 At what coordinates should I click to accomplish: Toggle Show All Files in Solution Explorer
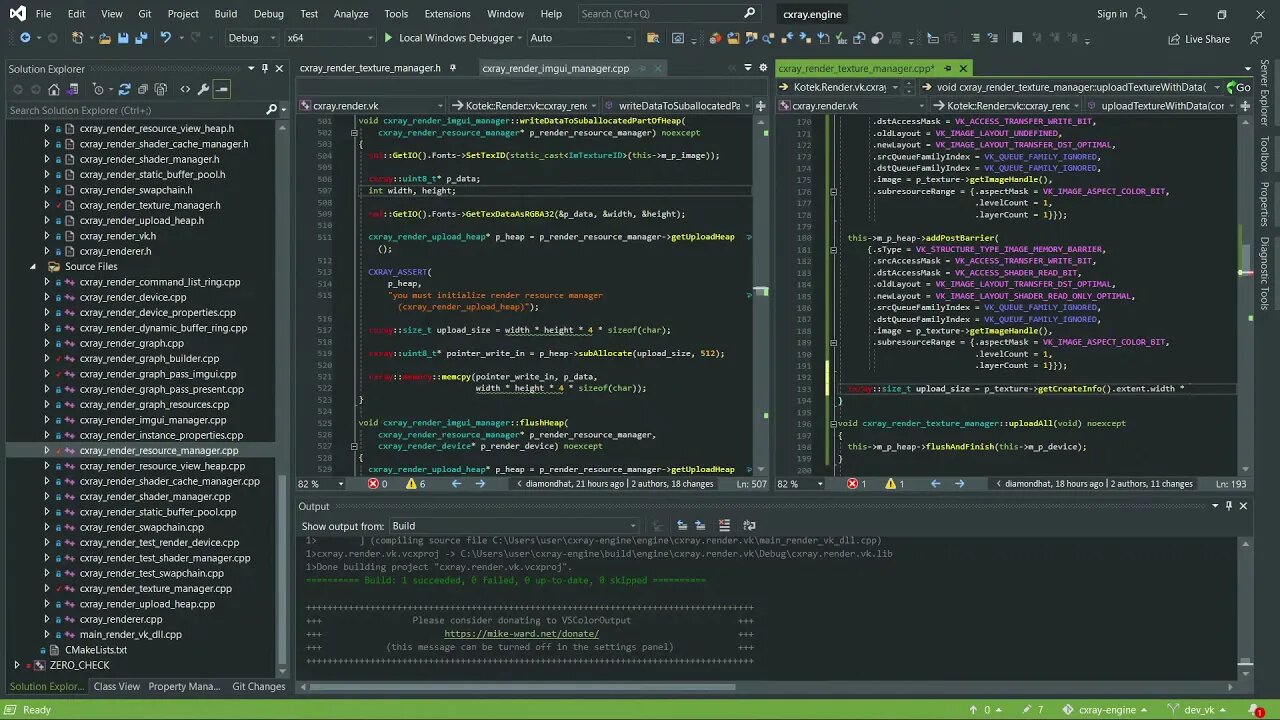coord(163,89)
